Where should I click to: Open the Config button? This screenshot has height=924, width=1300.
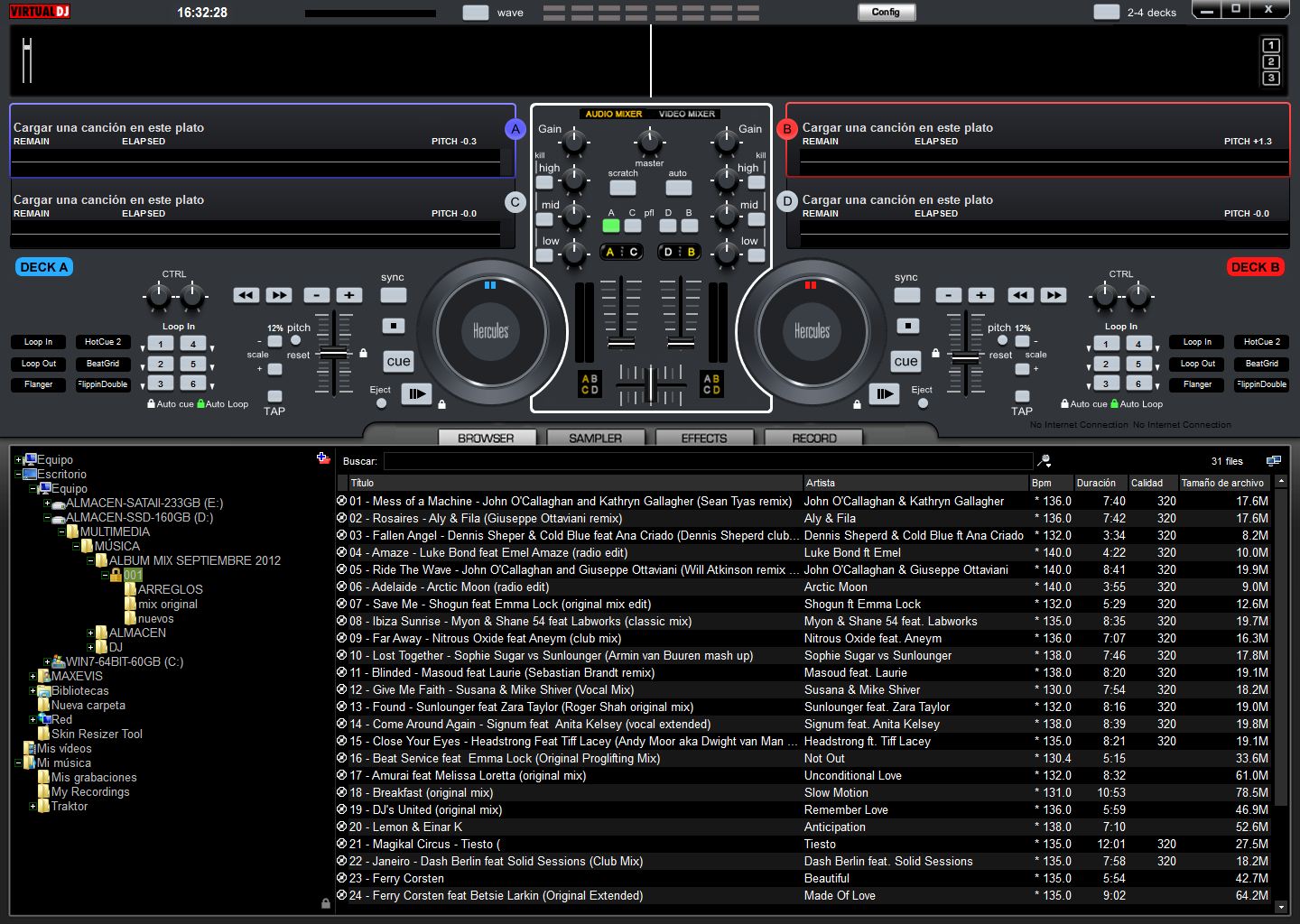pos(886,12)
